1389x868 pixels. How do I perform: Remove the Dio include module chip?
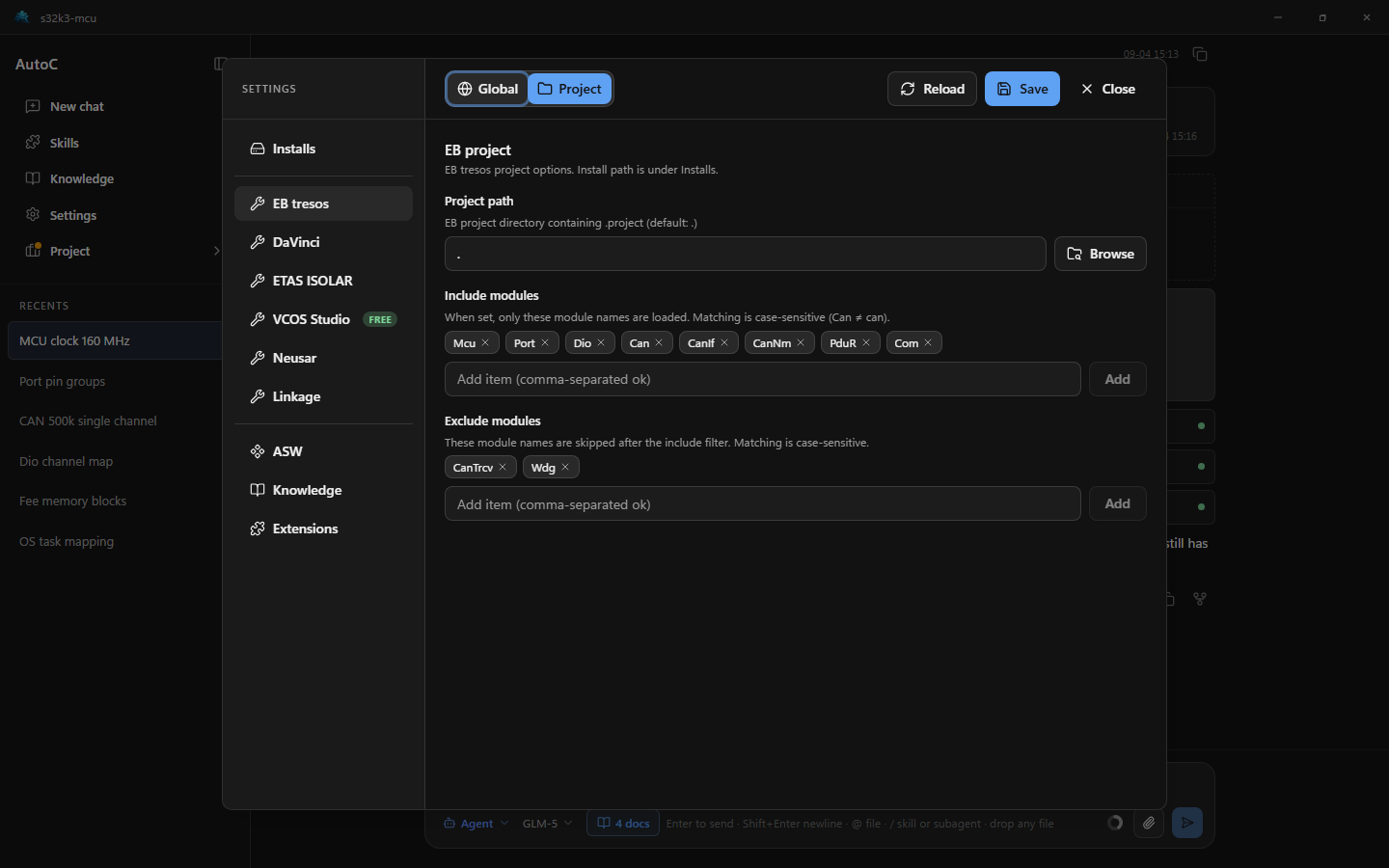601,342
